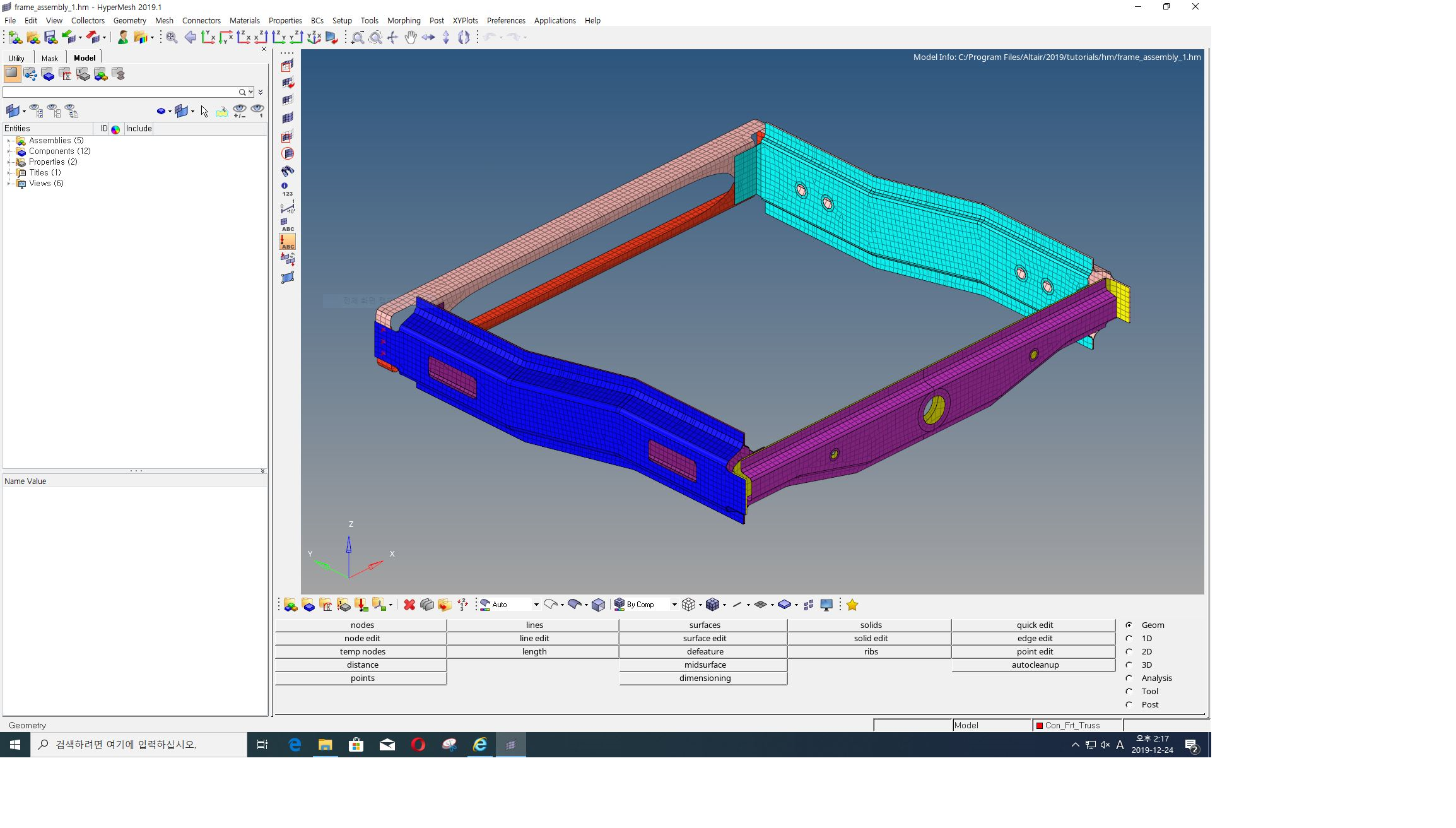Switch to the Mask tab
1456x828 pixels.
click(49, 58)
